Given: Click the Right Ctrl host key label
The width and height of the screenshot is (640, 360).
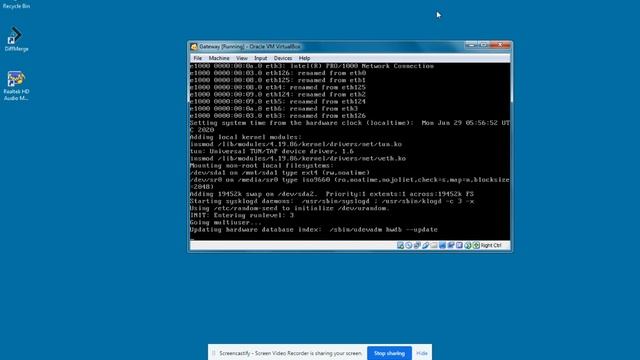Looking at the screenshot, I should point(491,245).
